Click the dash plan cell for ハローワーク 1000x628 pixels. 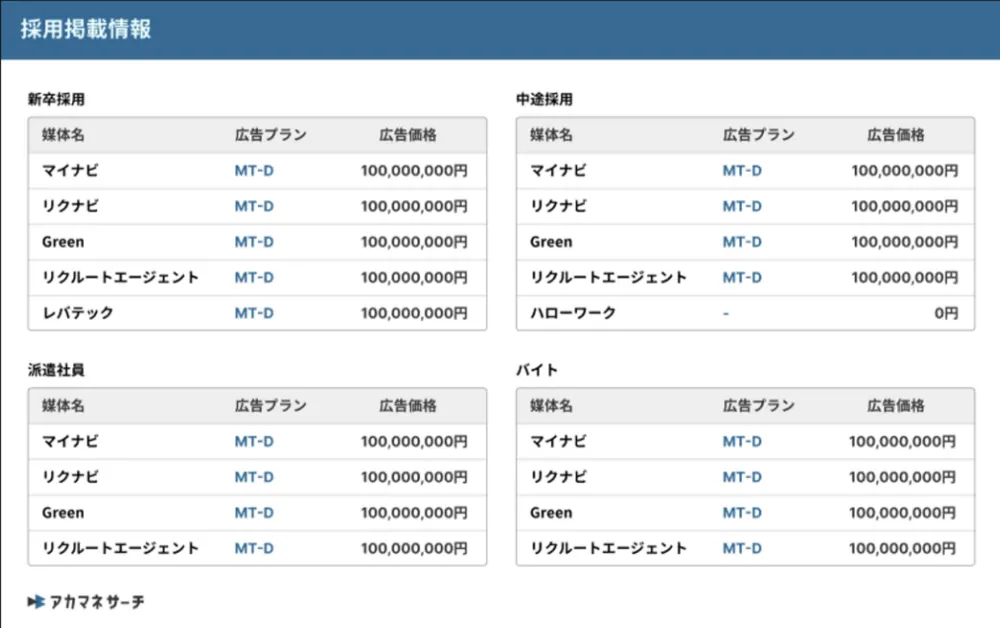pos(726,313)
